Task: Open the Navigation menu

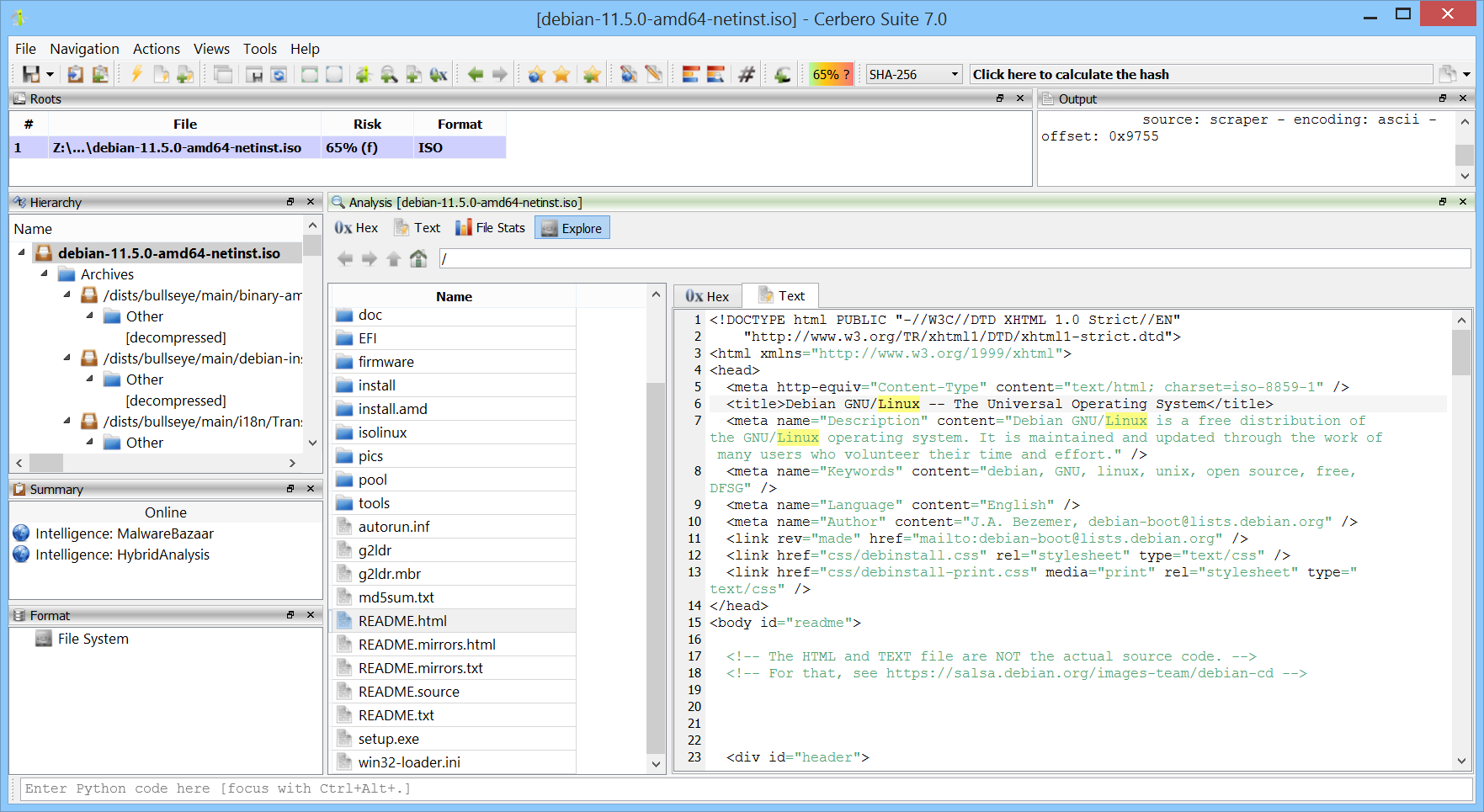Action: click(84, 49)
